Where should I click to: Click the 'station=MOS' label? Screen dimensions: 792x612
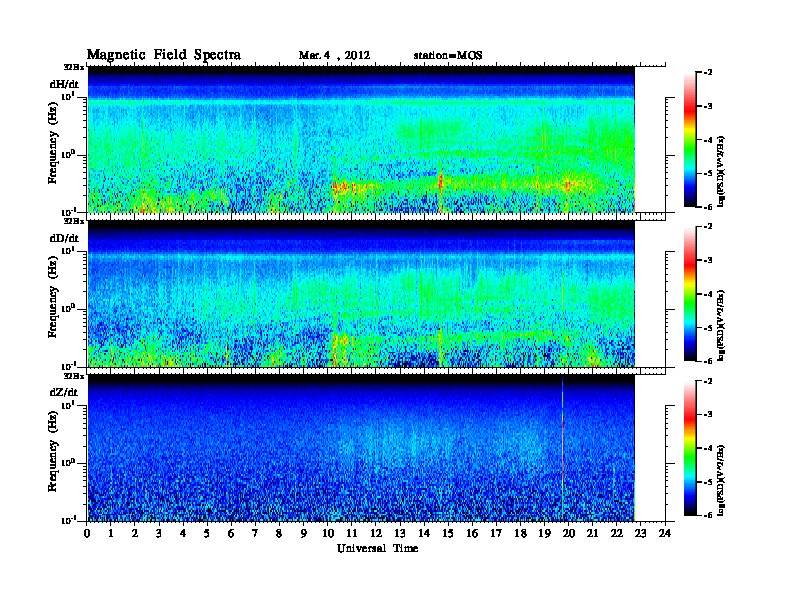tap(448, 56)
